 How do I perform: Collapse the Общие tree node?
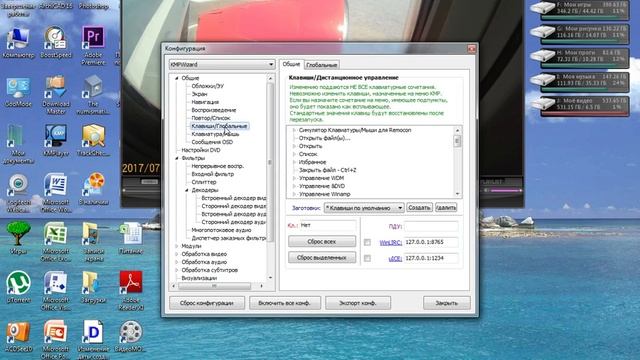pyautogui.click(x=177, y=78)
